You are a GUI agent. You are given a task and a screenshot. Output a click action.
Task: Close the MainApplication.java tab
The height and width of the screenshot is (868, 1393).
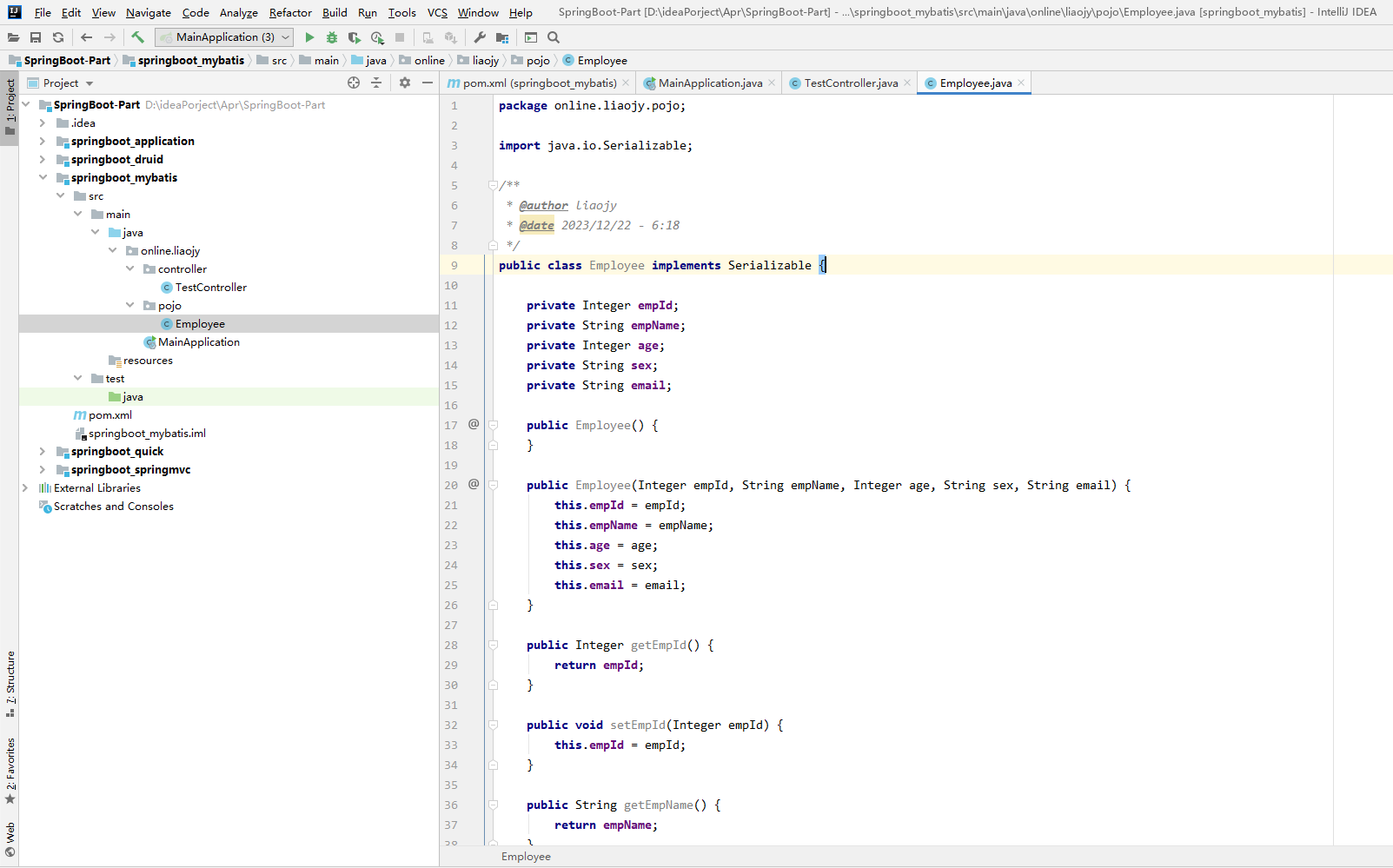772,83
